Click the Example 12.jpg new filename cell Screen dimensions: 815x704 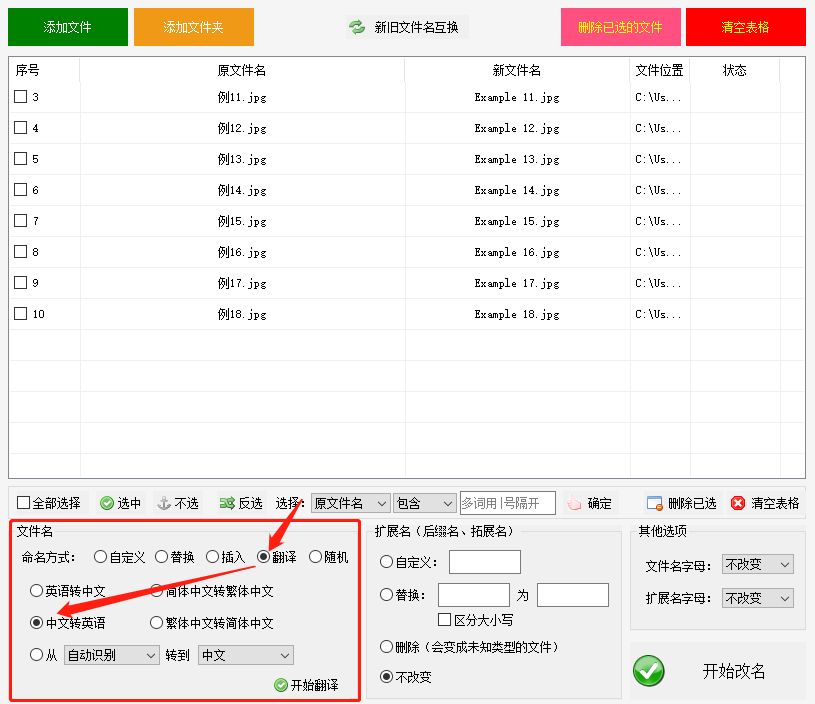click(x=517, y=128)
